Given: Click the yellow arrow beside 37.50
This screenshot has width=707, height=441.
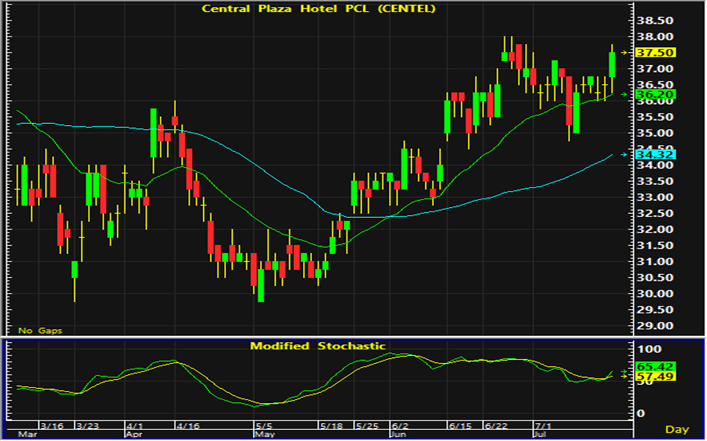Looking at the screenshot, I should [624, 53].
